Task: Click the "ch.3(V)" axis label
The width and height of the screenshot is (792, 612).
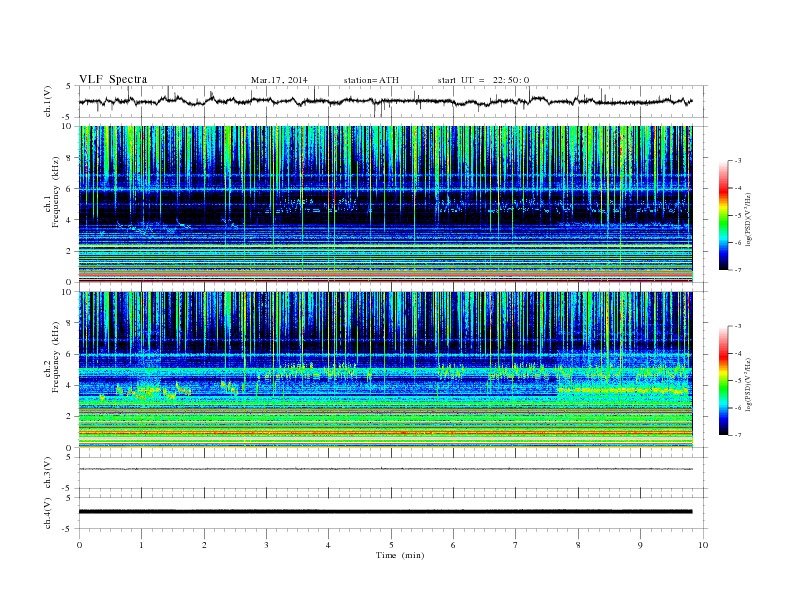Action: pyautogui.click(x=48, y=473)
